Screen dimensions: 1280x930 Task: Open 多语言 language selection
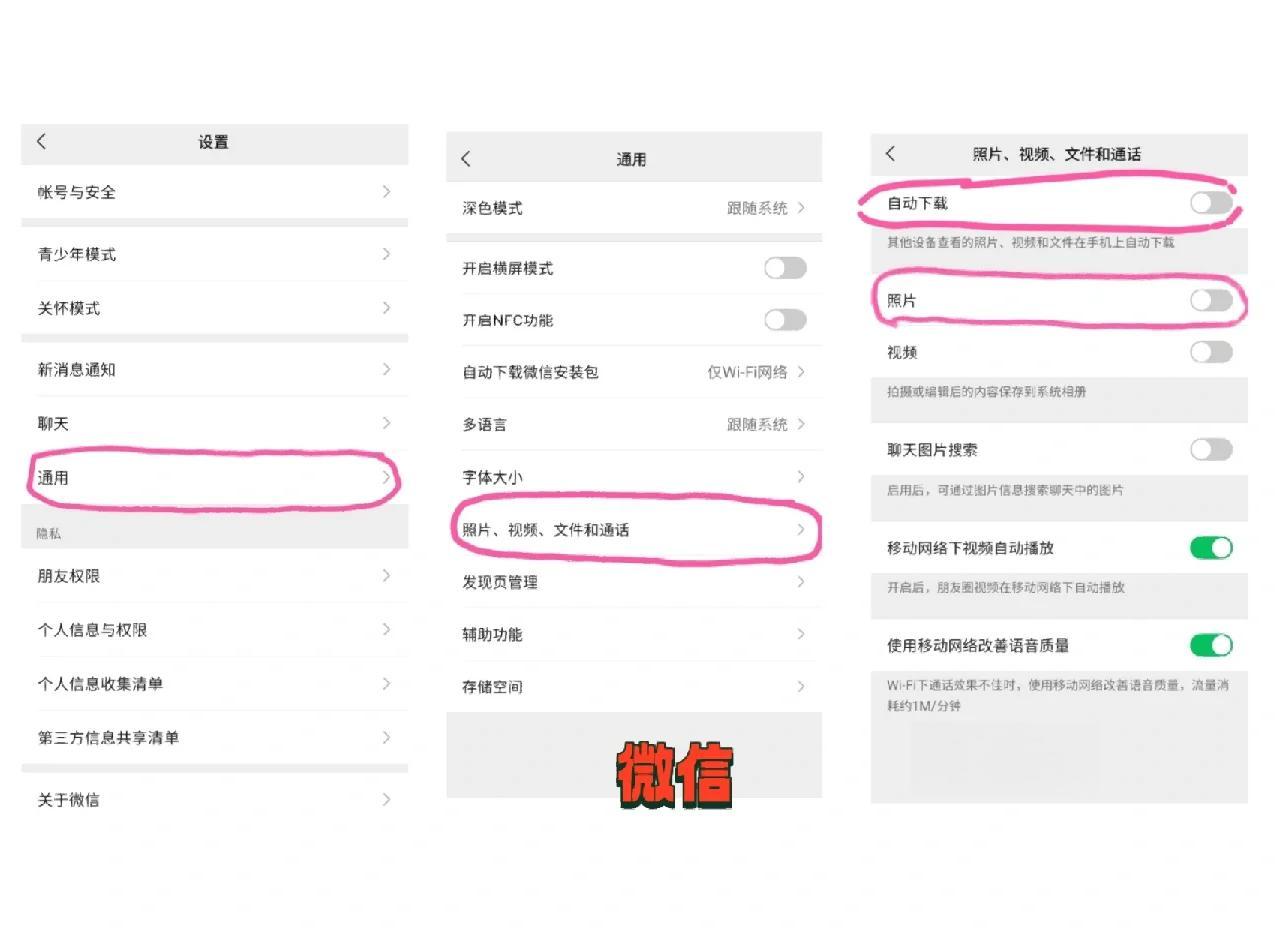(634, 425)
